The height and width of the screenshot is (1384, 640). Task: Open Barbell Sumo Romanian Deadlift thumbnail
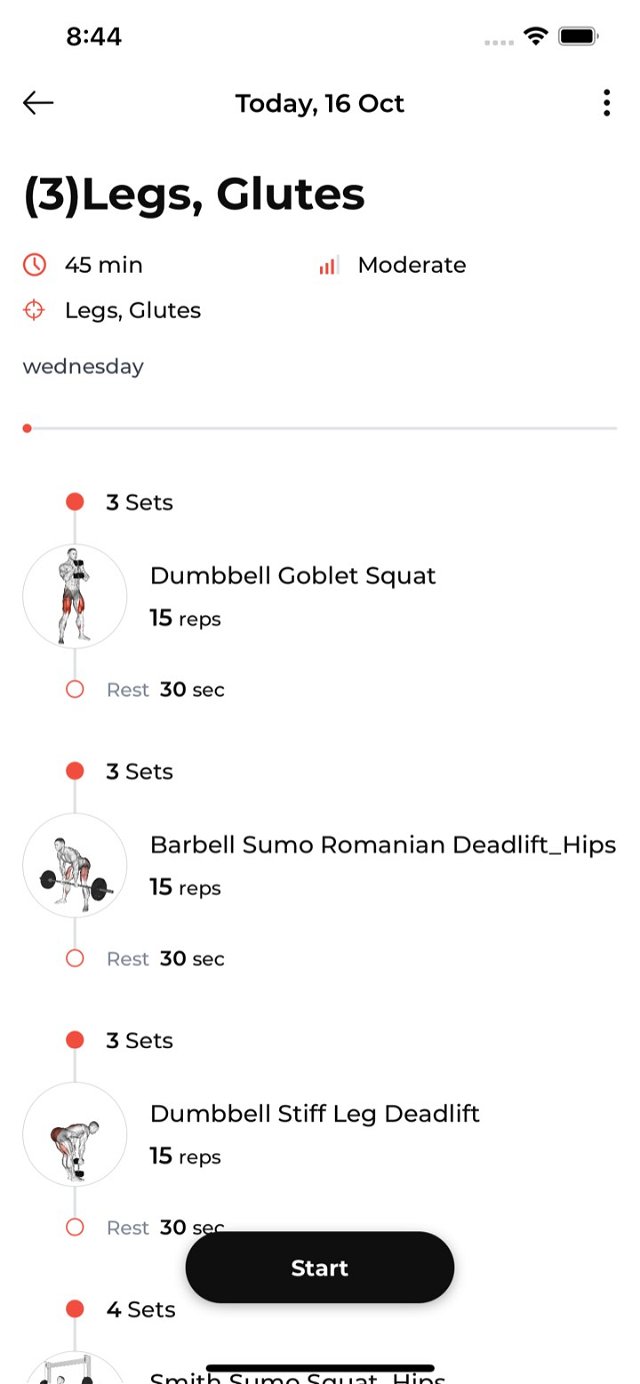(x=75, y=865)
